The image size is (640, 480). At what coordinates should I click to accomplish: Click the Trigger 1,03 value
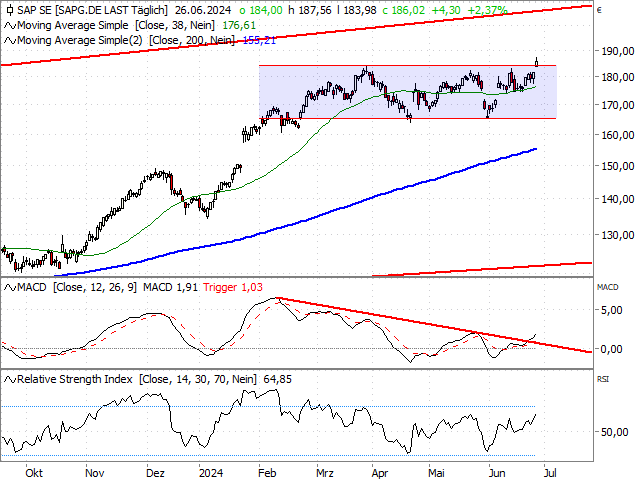point(233,288)
